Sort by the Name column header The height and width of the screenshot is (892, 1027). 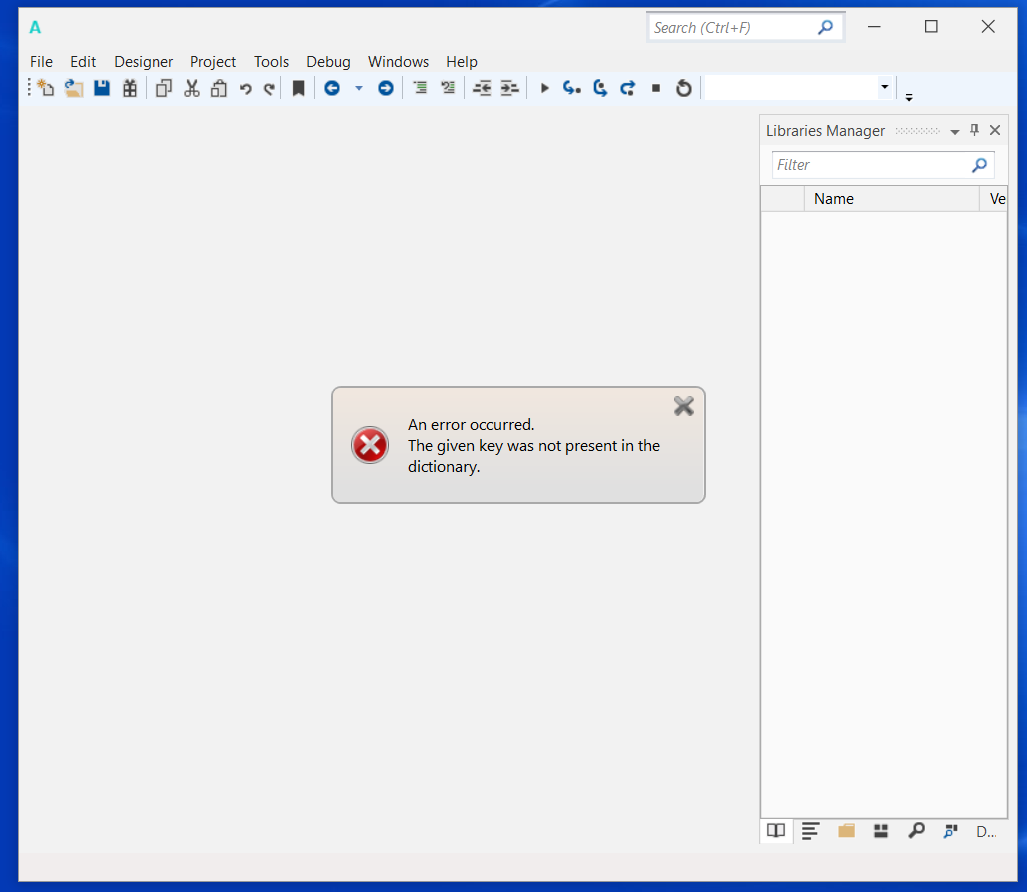point(891,198)
